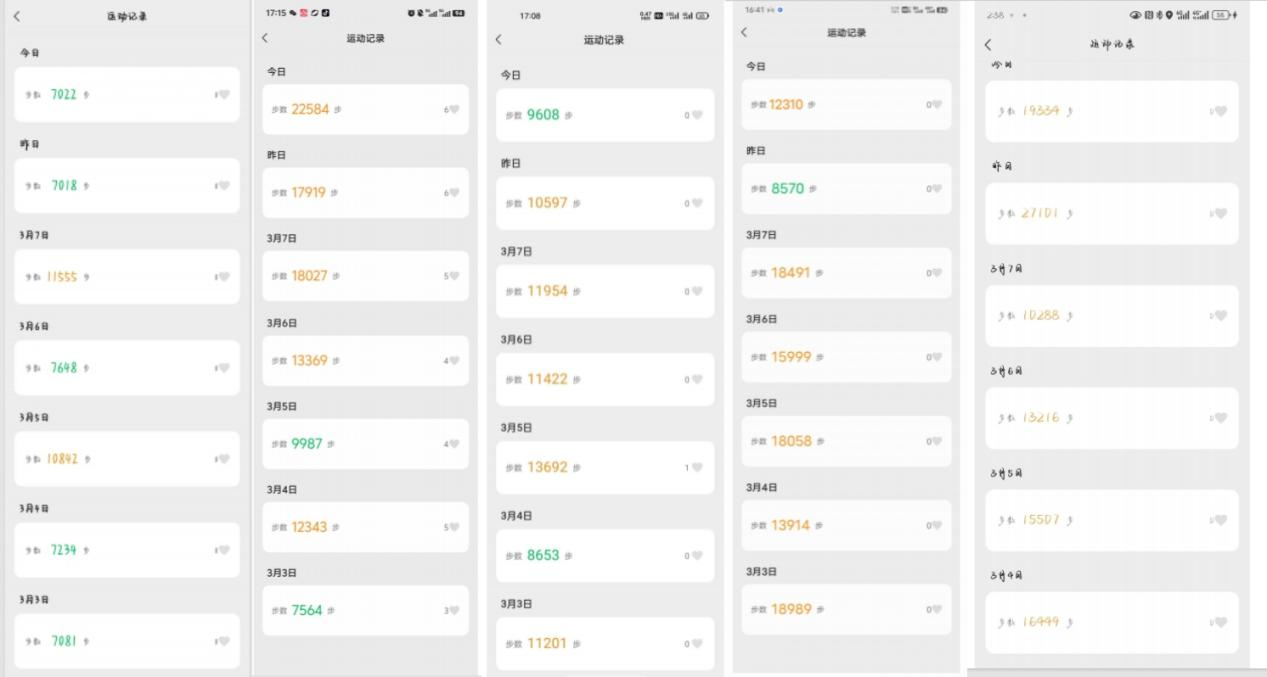Viewport: 1267px width, 677px height.
Task: Click the heart icon beside 7022 steps
Action: (224, 95)
